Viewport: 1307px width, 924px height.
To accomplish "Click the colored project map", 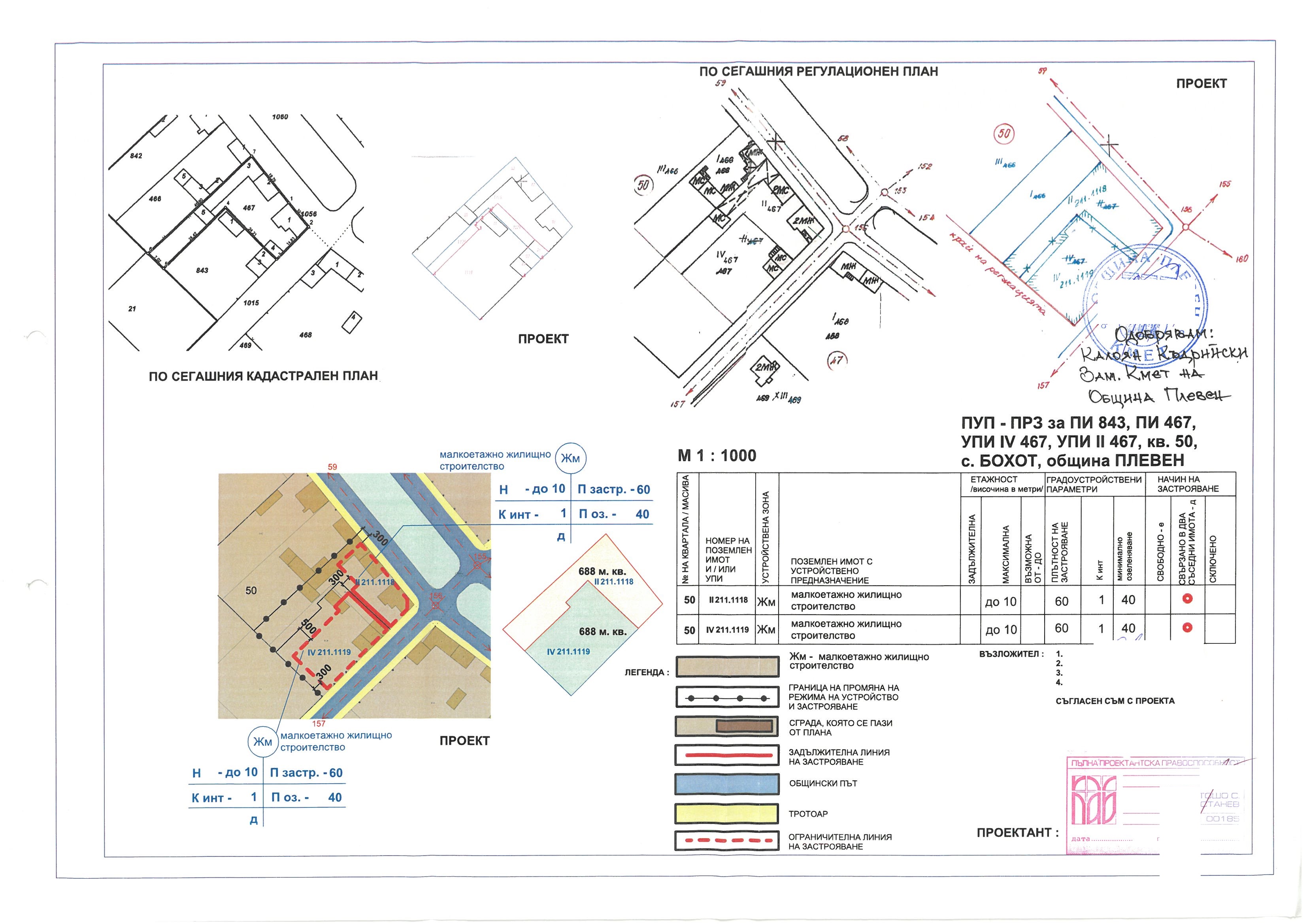I will click(x=354, y=596).
